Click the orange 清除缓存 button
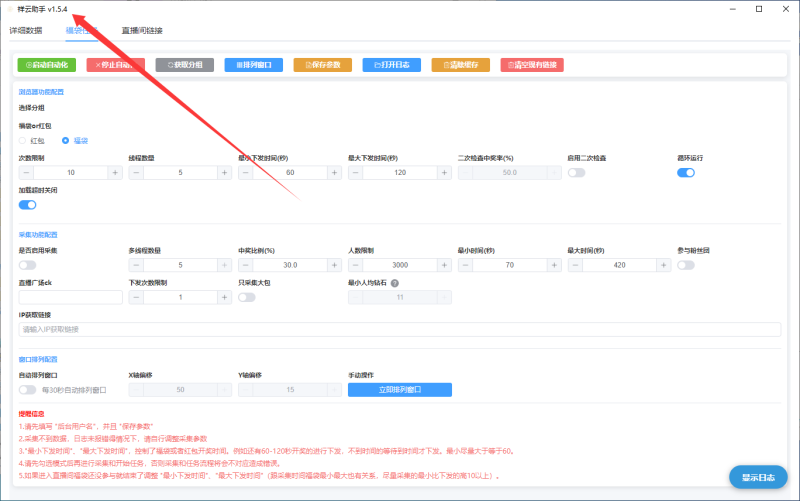This screenshot has width=800, height=501. pyautogui.click(x=461, y=65)
